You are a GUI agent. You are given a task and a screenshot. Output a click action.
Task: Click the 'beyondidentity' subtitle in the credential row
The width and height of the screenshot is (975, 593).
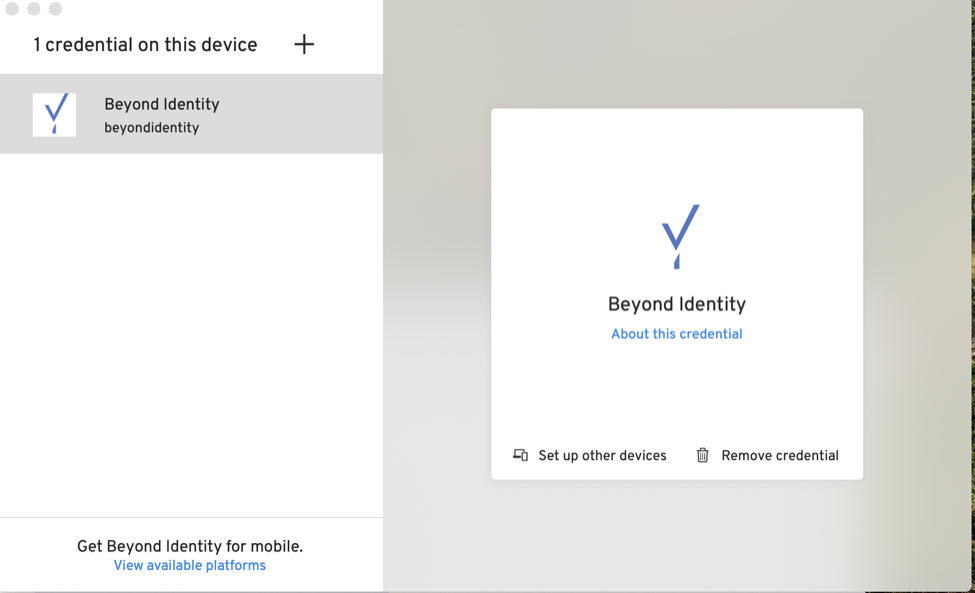pos(151,128)
